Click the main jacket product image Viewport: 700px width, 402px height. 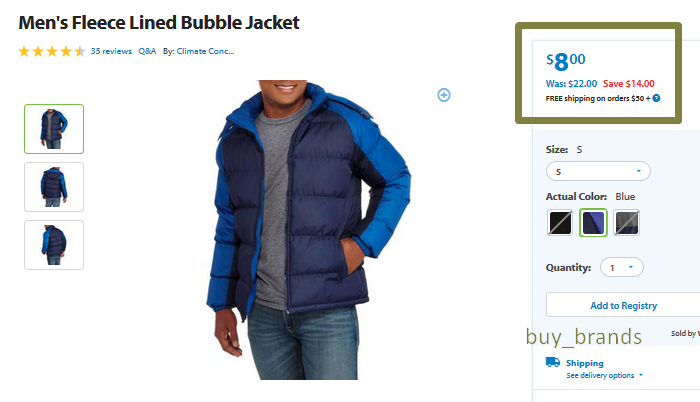[308, 230]
